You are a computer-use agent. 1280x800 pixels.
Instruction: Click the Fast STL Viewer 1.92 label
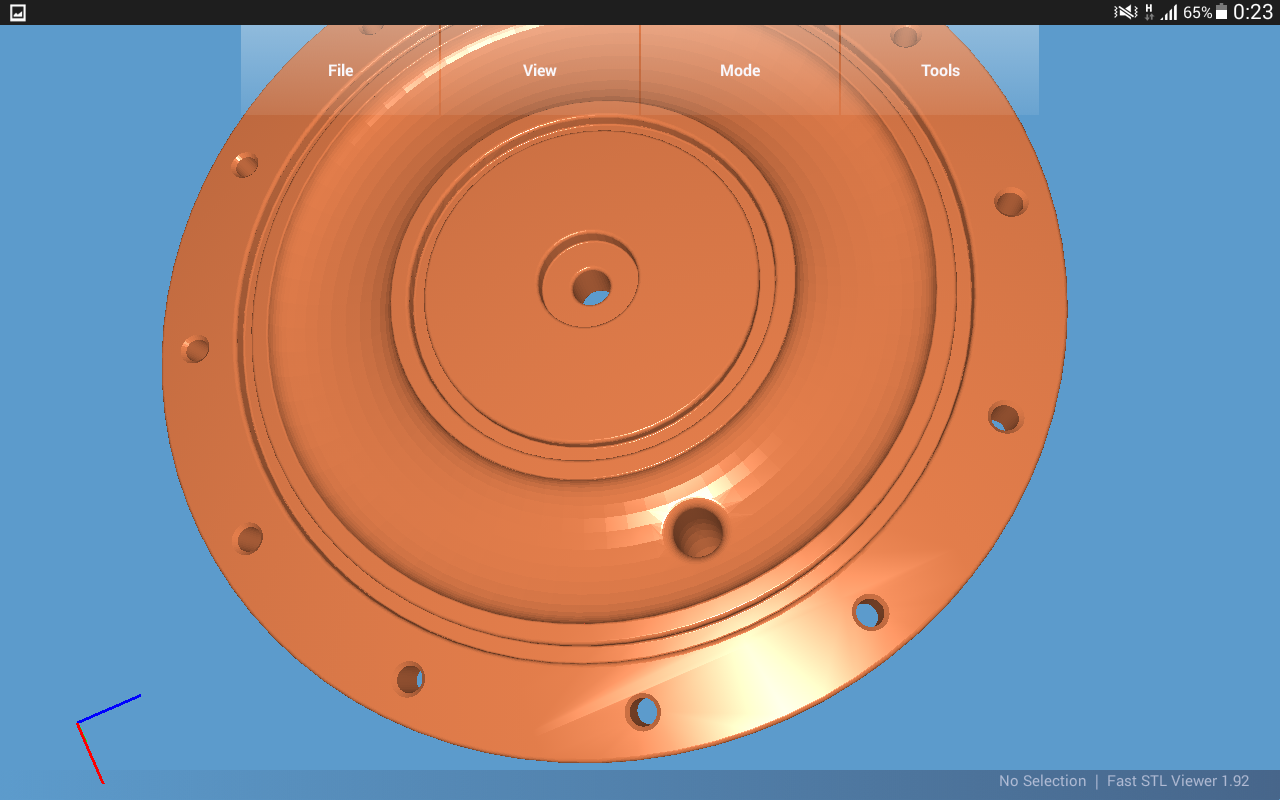point(1178,781)
